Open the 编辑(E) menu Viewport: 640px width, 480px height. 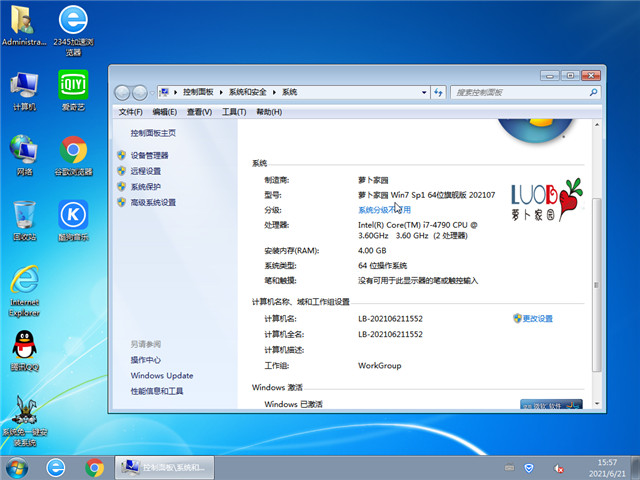(164, 112)
